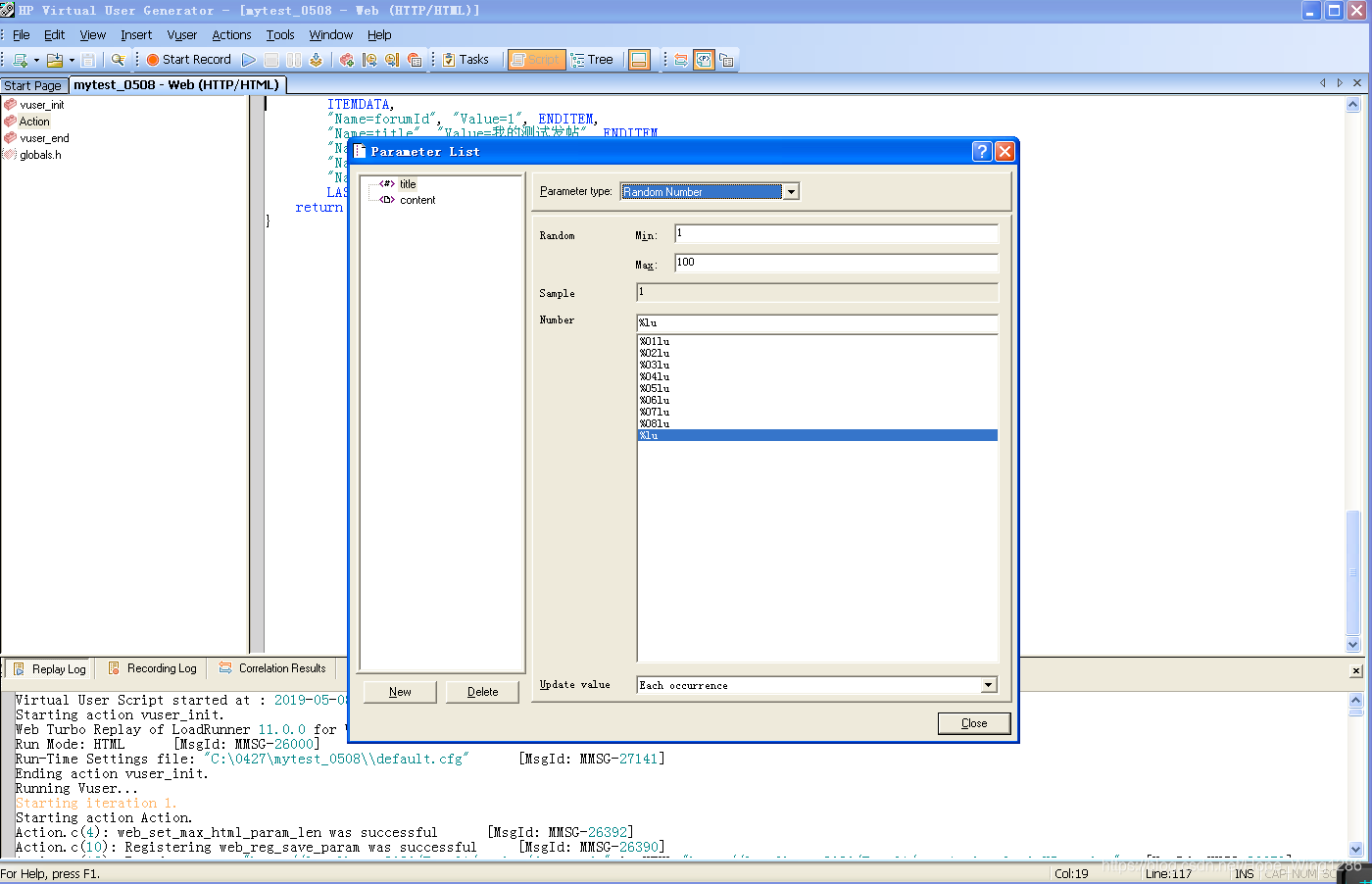Select the title parameter in Parameter List
This screenshot has height=884, width=1372.
pos(408,184)
